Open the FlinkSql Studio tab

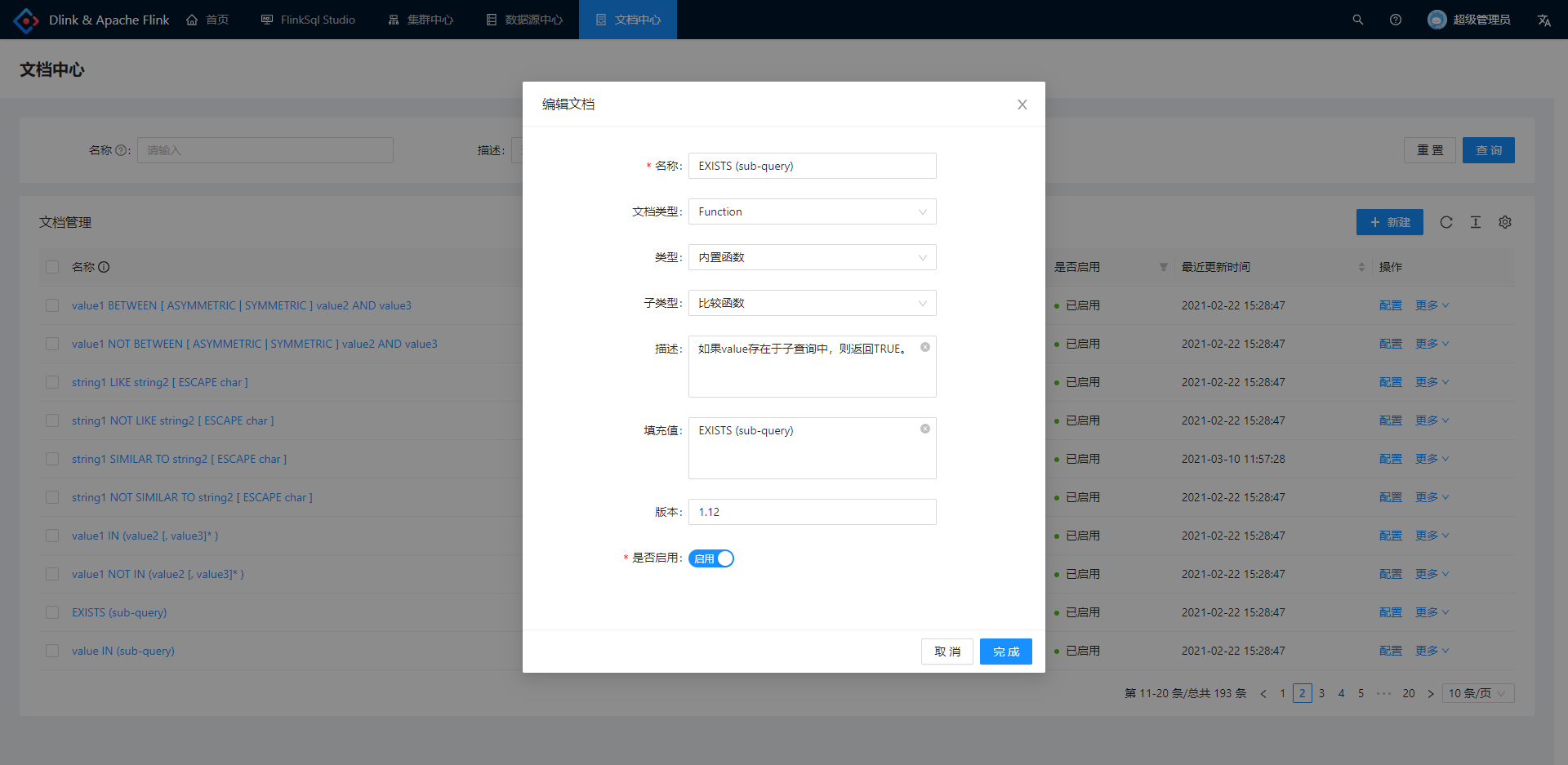tap(308, 20)
